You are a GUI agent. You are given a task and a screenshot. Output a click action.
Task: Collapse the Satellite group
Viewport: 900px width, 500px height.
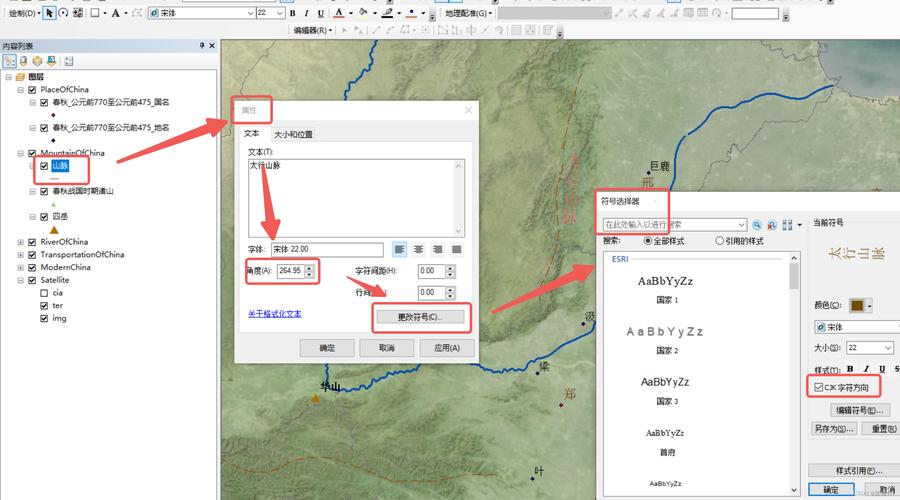click(21, 280)
